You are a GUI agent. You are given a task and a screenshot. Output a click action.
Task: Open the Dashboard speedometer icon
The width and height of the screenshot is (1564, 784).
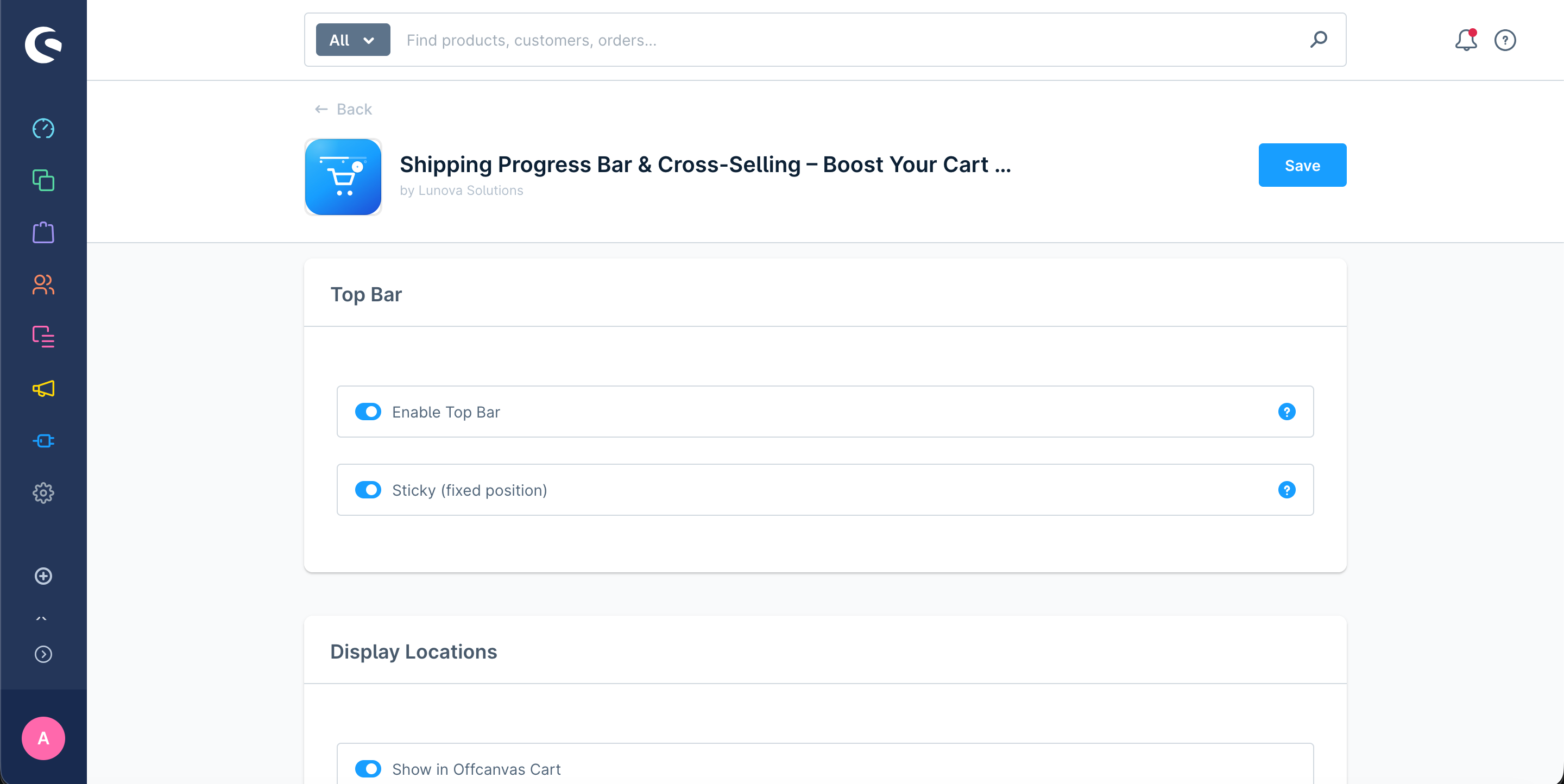(43, 128)
